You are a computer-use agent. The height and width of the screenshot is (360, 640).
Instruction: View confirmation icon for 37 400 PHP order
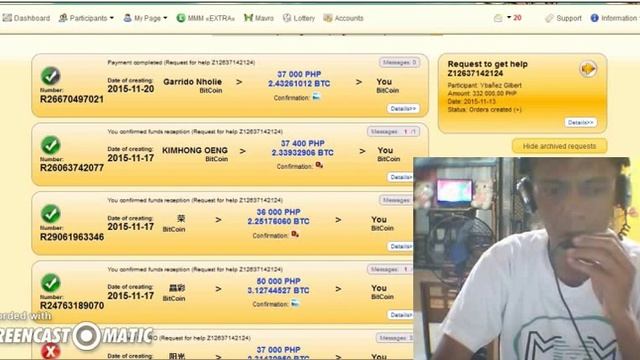[x=319, y=165]
